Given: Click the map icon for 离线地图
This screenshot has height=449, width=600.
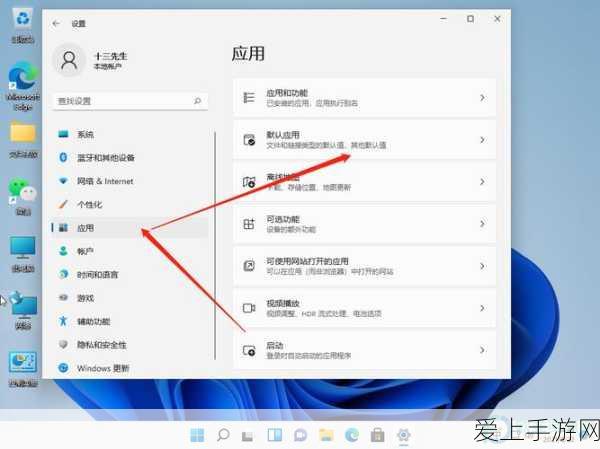Looking at the screenshot, I should coord(249,182).
